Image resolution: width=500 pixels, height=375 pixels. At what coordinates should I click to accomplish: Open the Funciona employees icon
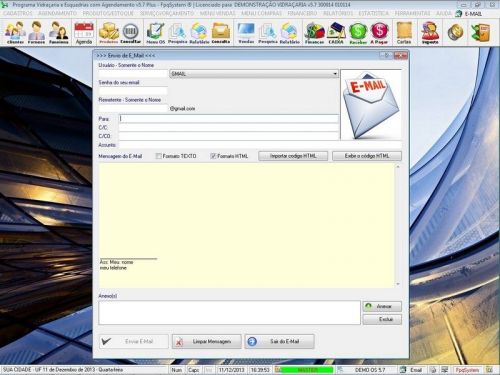point(58,33)
